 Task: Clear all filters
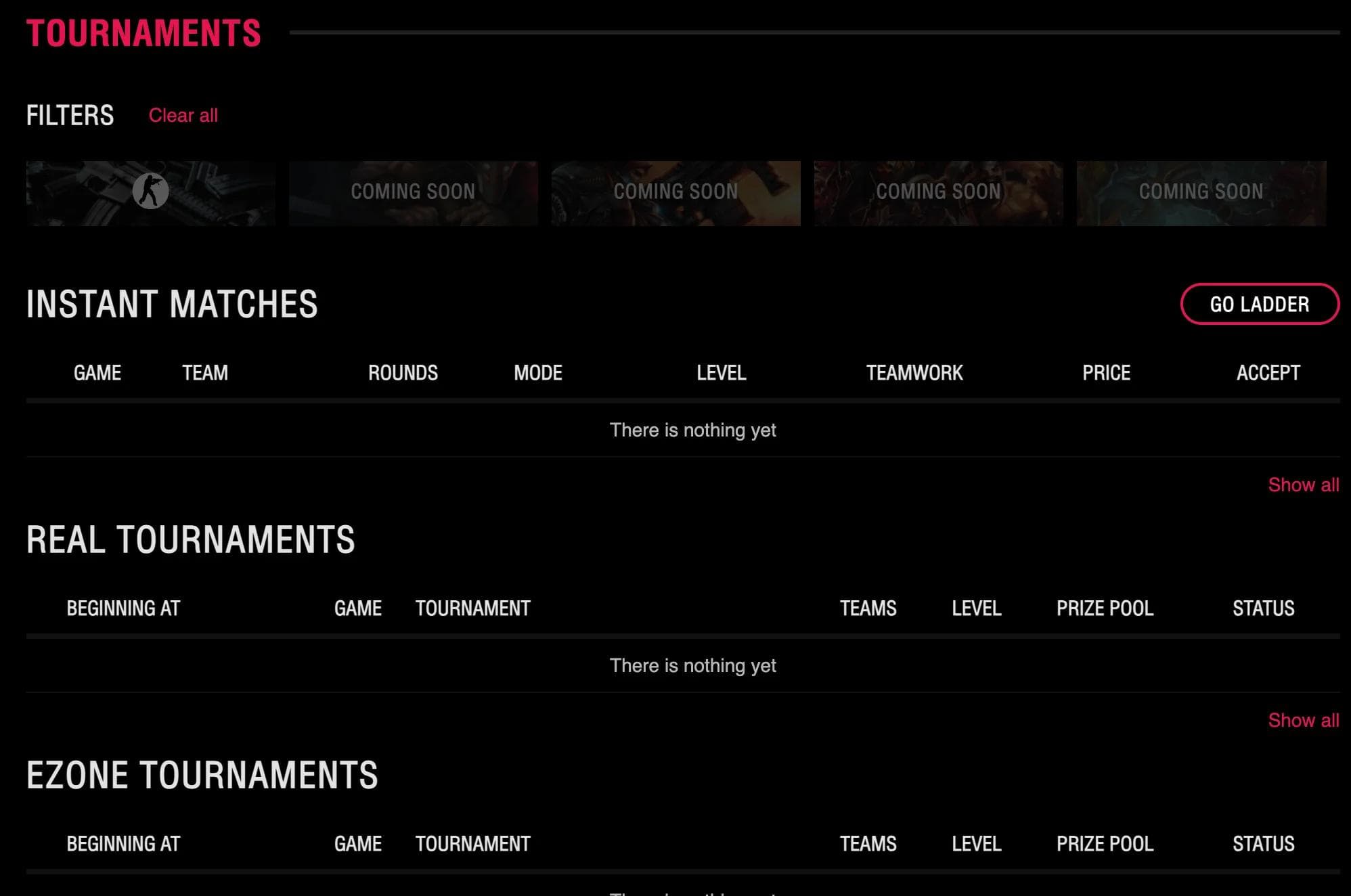(183, 116)
